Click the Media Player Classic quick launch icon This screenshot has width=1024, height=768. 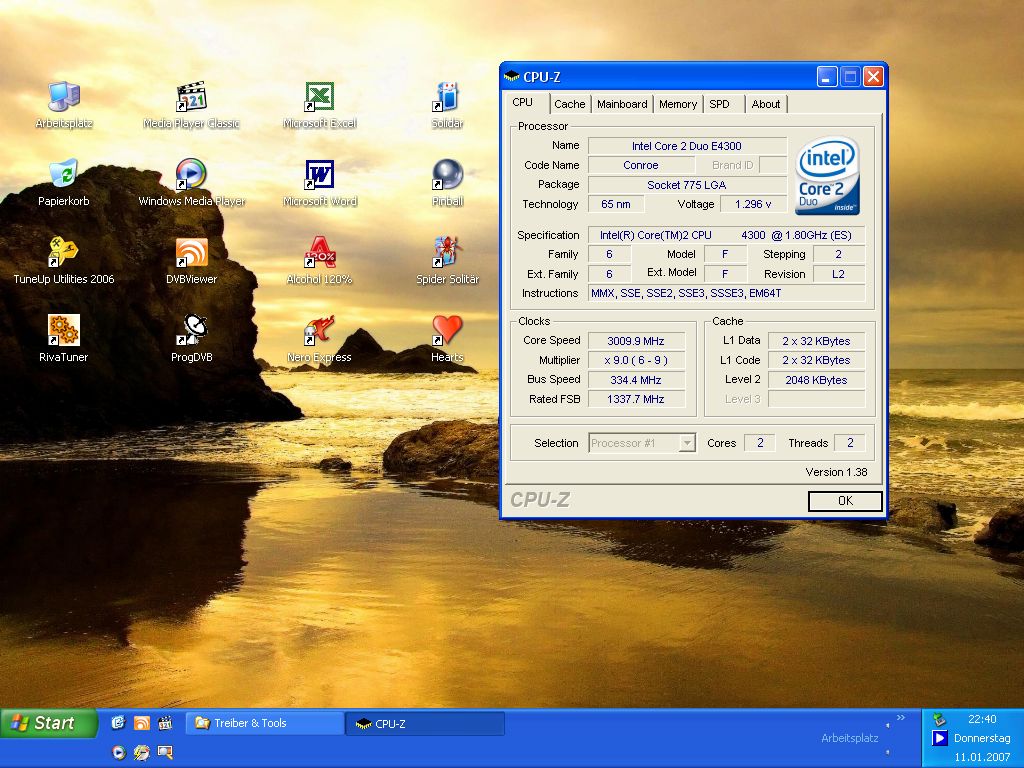pyautogui.click(x=165, y=722)
